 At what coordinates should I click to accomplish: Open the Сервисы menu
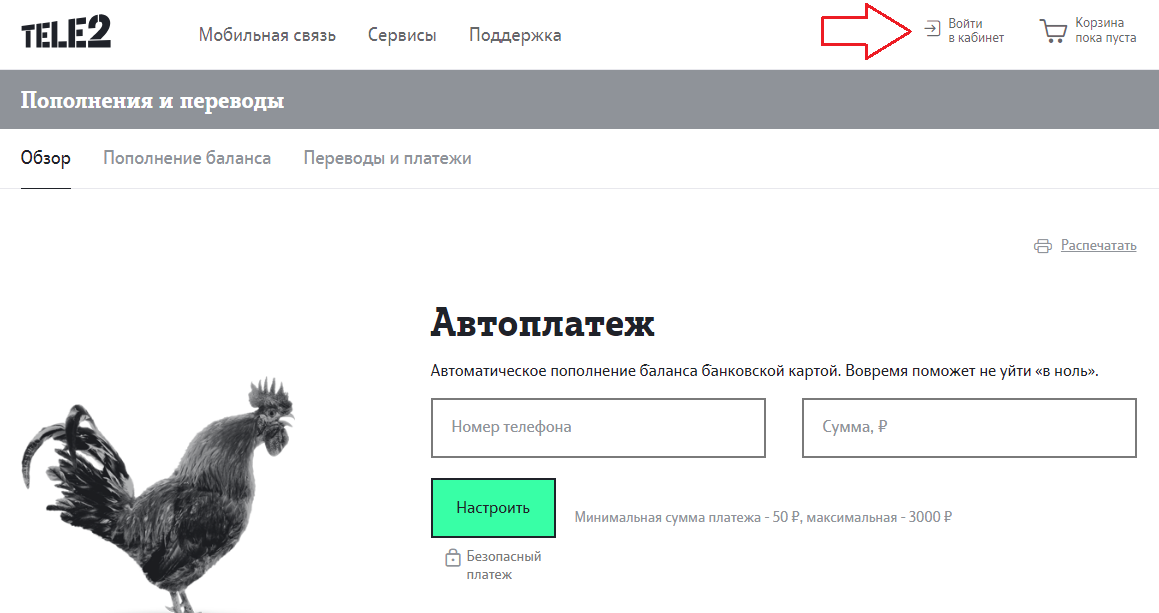pos(402,35)
